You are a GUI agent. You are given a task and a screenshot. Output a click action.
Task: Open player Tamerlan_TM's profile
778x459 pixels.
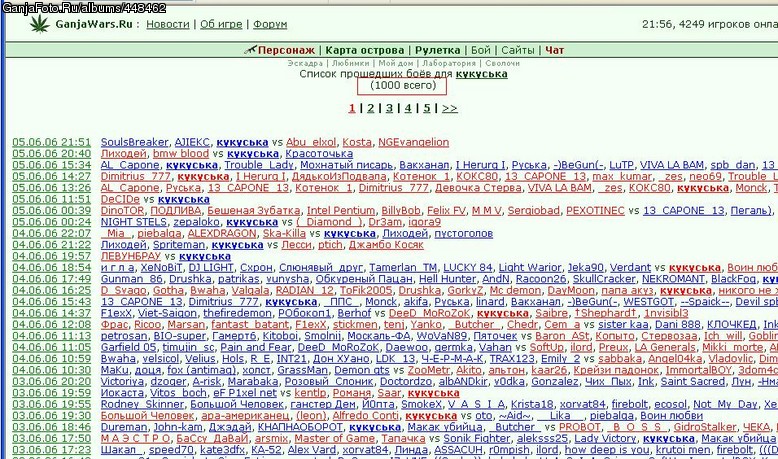pos(403,268)
